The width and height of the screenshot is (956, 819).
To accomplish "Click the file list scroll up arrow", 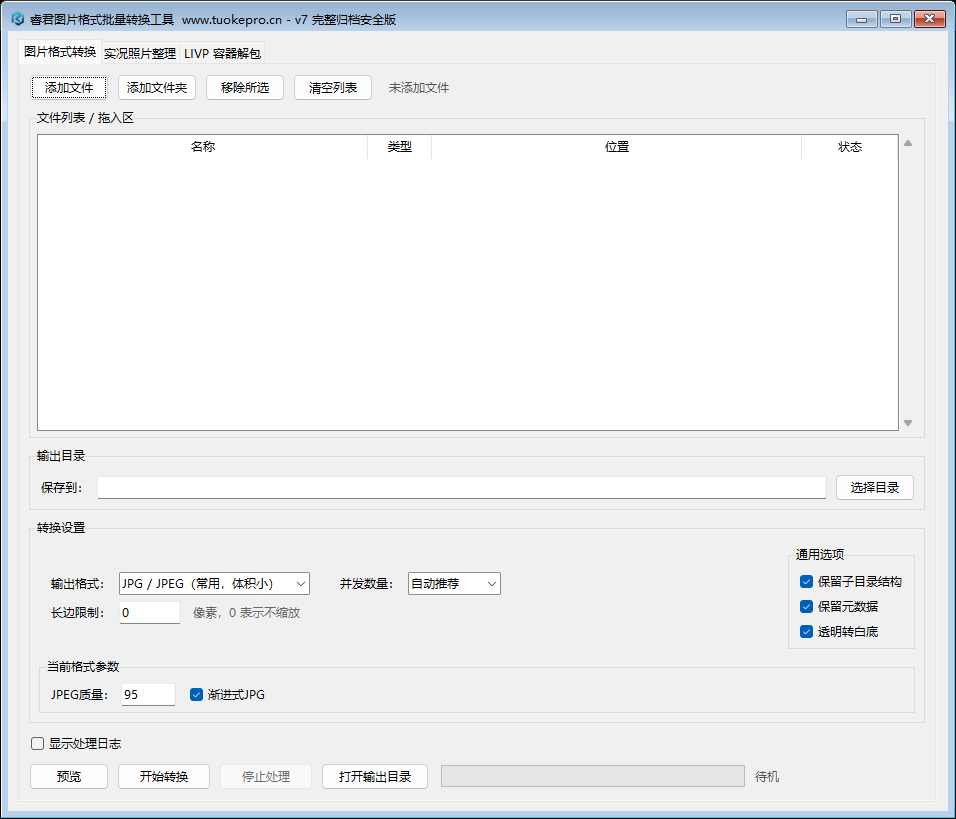I will pyautogui.click(x=908, y=143).
